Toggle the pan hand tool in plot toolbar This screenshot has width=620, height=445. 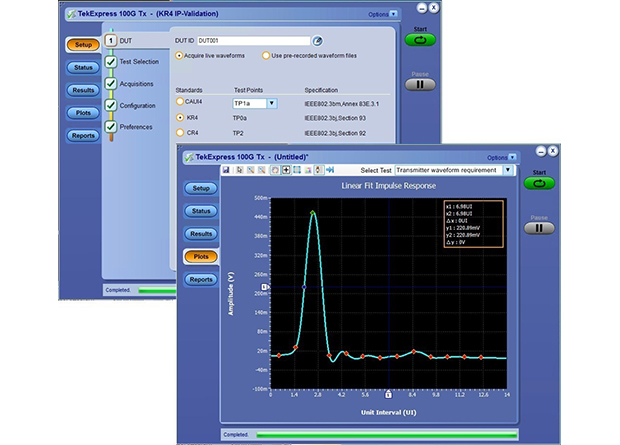275,170
